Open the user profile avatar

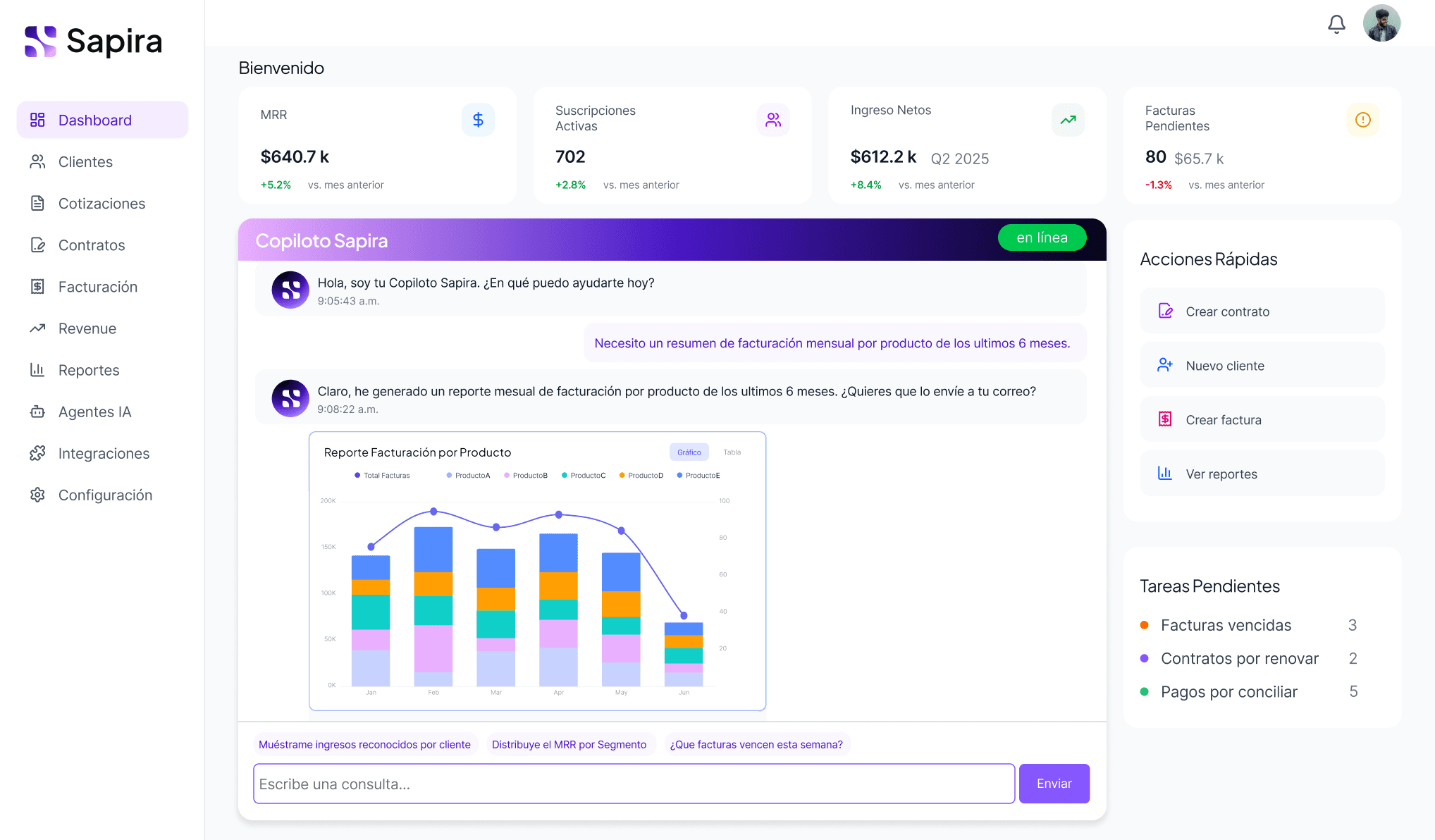tap(1381, 23)
